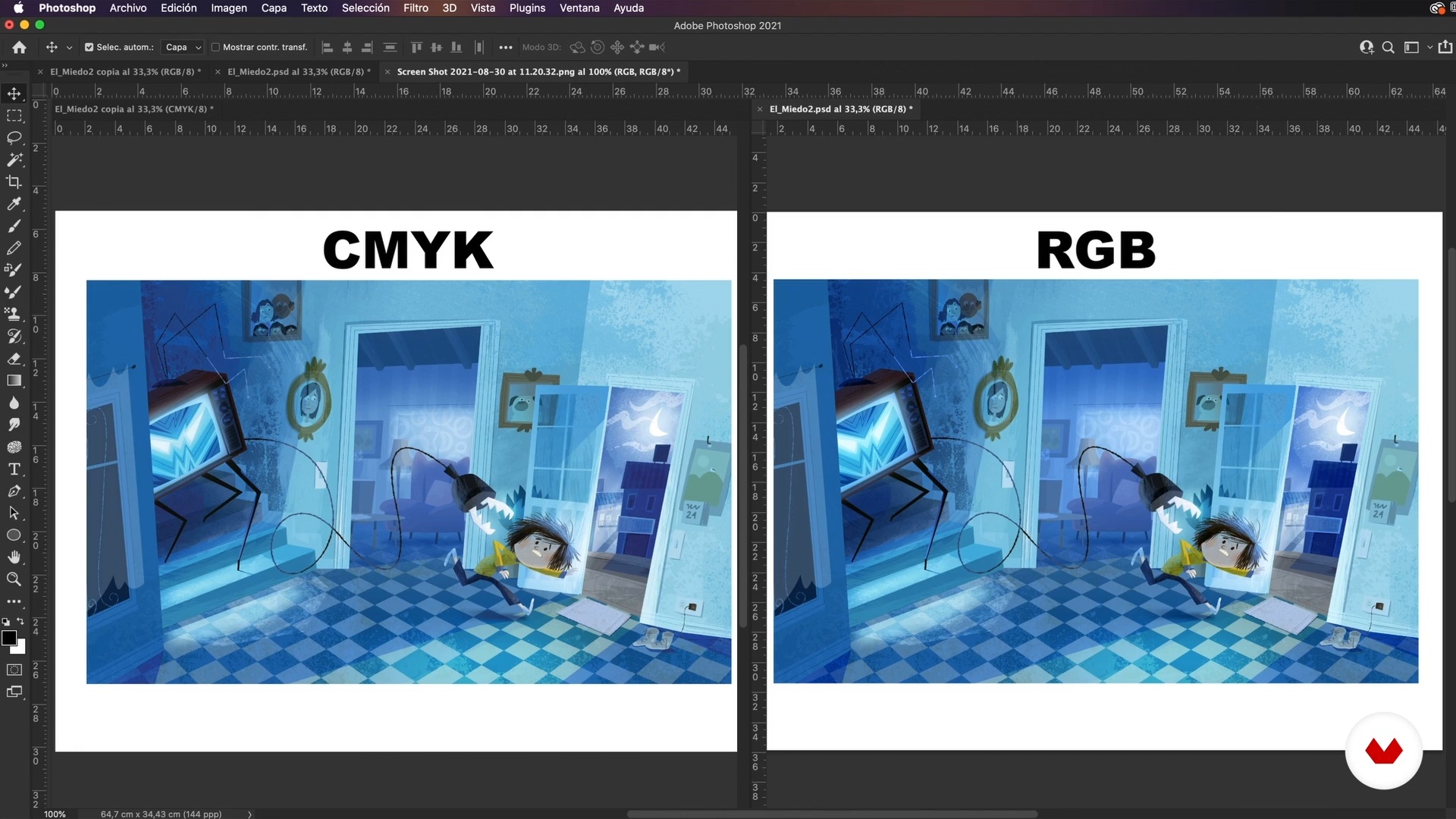Image resolution: width=1456 pixels, height=819 pixels.
Task: Click the foreground black color swatch
Action: 9,638
